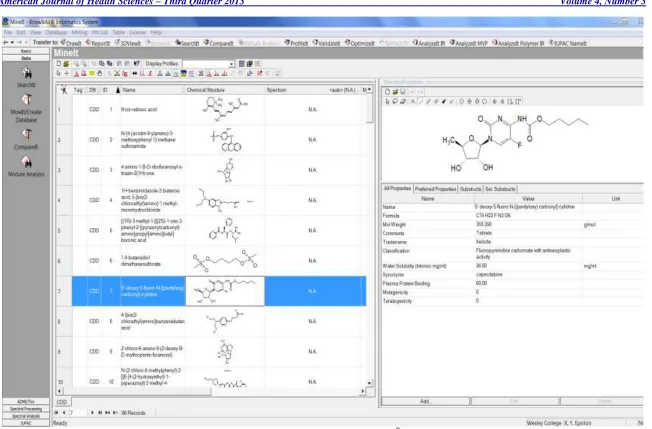The image size is (652, 429).
Task: Open the ADME/Tox sidebar section
Action: (x=26, y=402)
